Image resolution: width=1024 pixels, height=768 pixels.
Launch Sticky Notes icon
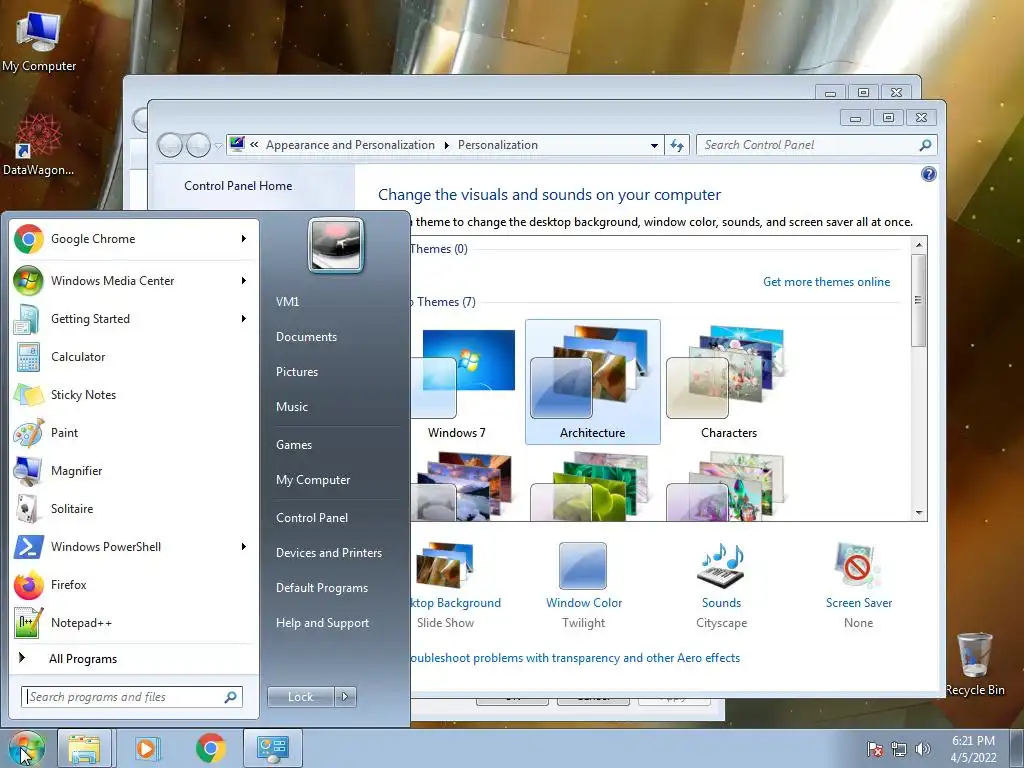(x=29, y=395)
